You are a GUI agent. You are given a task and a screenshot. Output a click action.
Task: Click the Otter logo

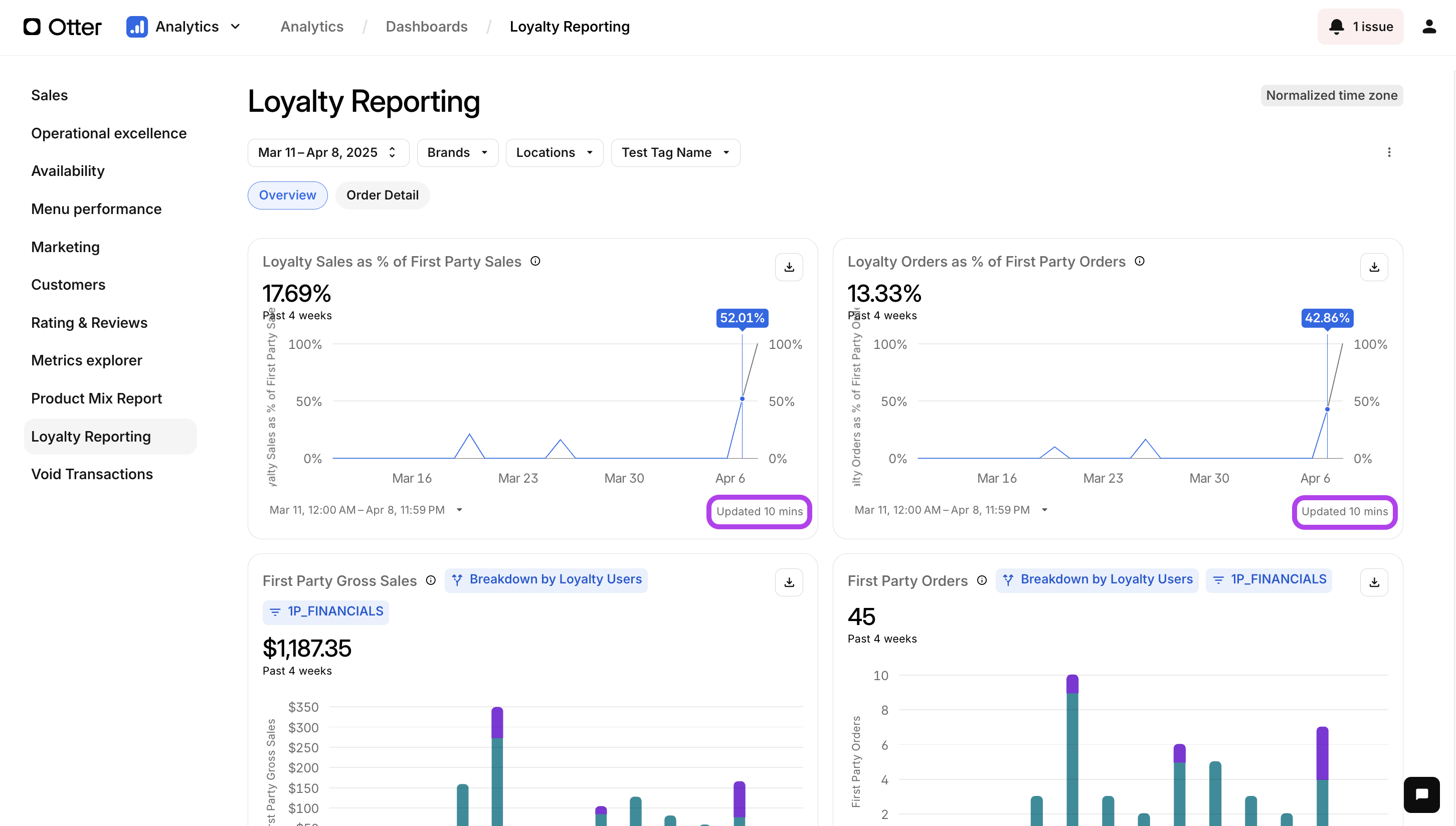tap(62, 27)
